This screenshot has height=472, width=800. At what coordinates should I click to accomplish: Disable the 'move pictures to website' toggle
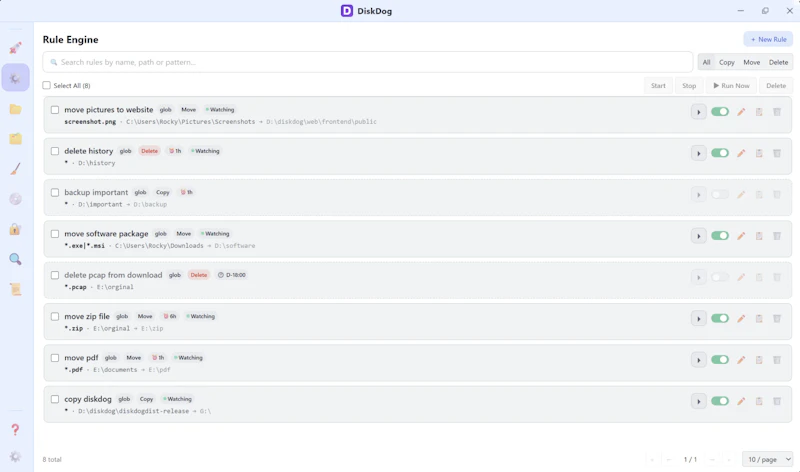pyautogui.click(x=720, y=112)
